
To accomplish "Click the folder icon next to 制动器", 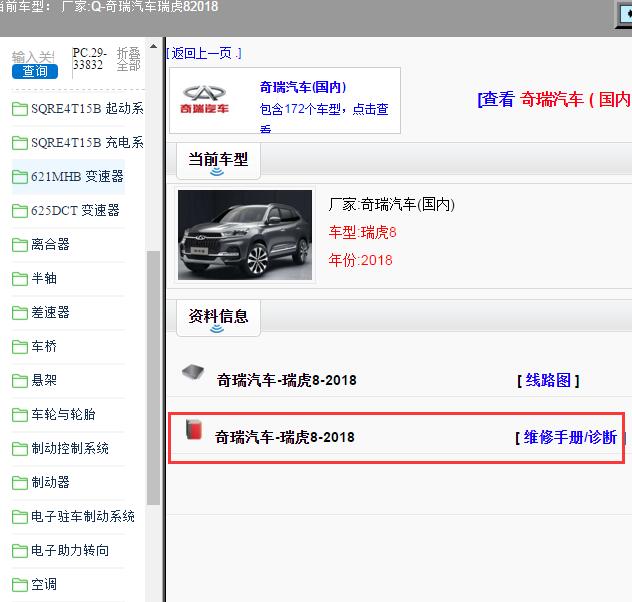I will (x=20, y=483).
